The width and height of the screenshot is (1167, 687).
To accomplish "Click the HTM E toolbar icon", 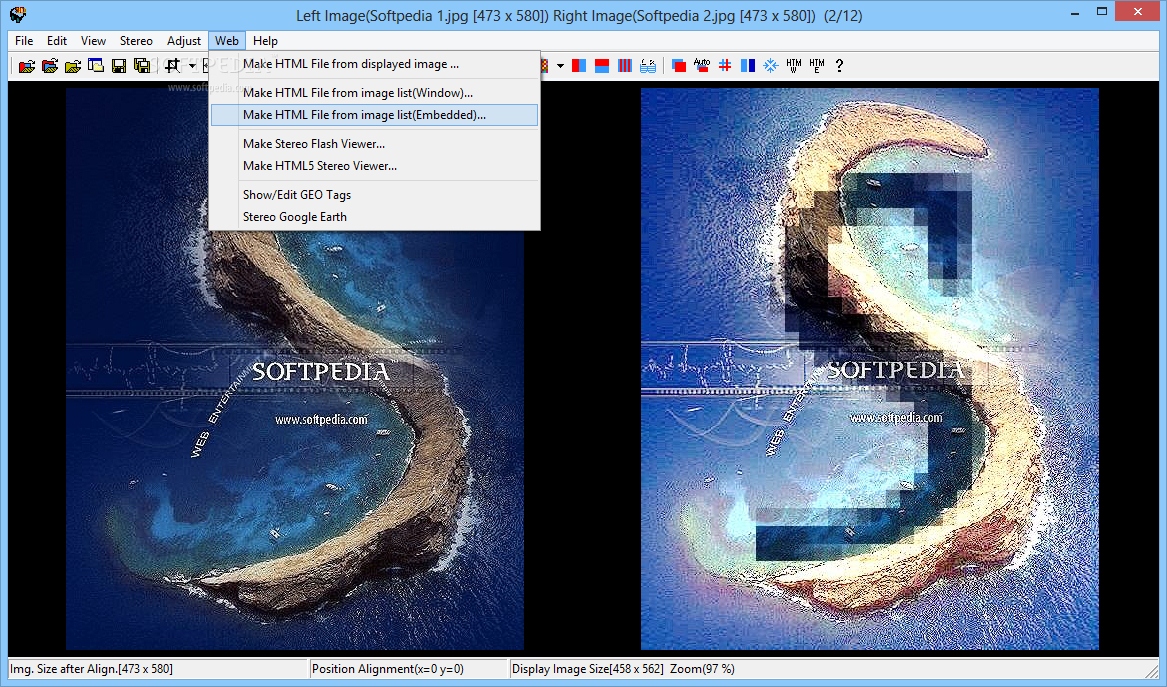I will pyautogui.click(x=817, y=65).
